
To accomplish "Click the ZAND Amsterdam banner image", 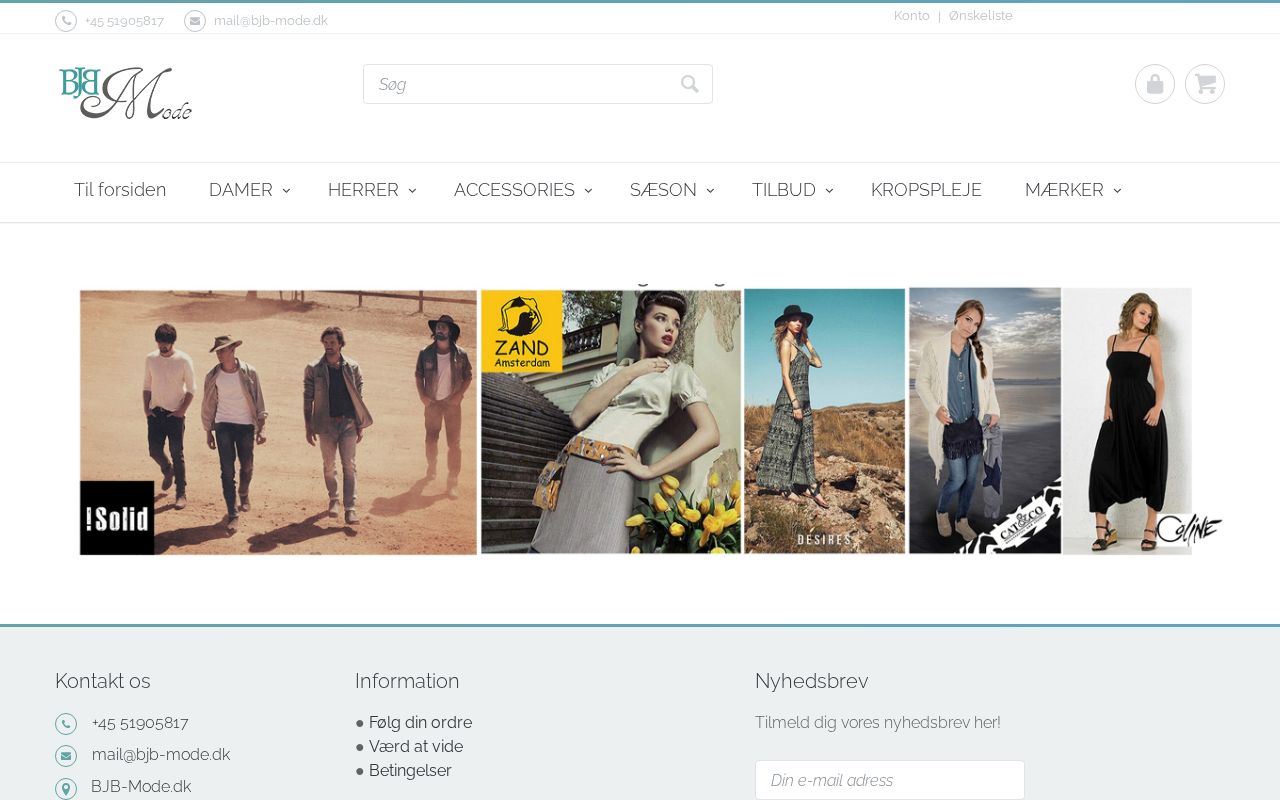I will tap(611, 422).
